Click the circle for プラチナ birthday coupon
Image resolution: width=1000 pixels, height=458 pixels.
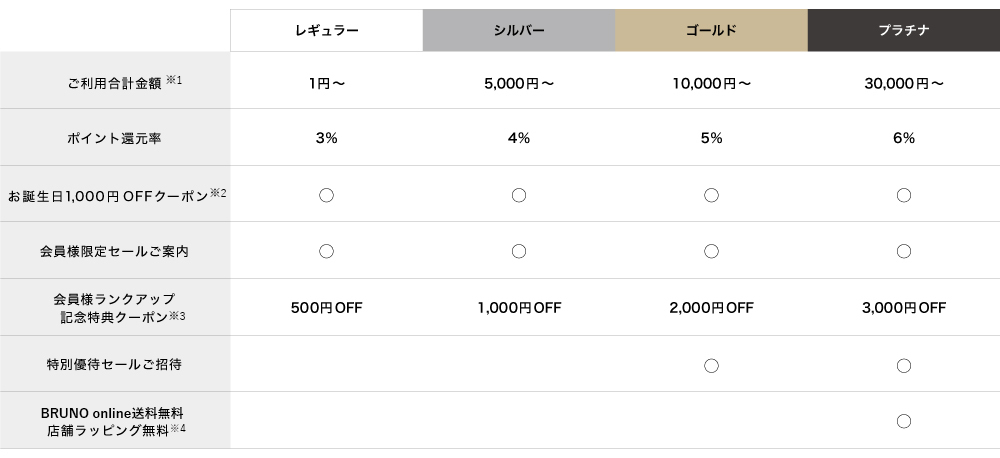coord(904,195)
